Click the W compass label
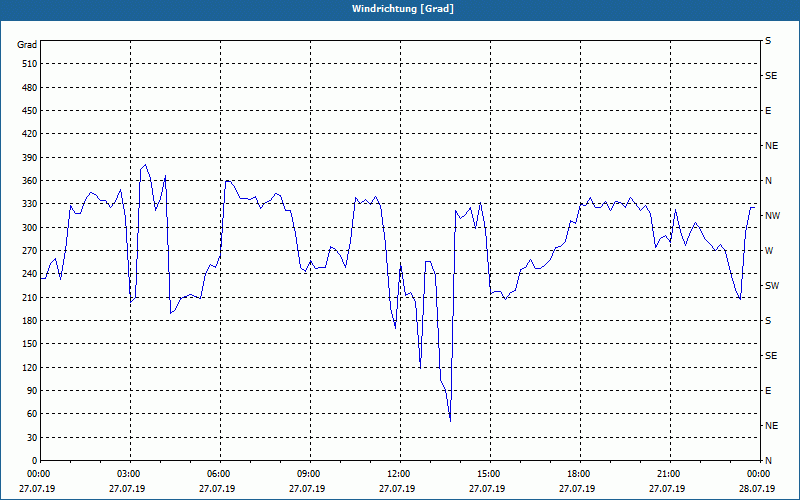This screenshot has width=800, height=500. coord(769,251)
